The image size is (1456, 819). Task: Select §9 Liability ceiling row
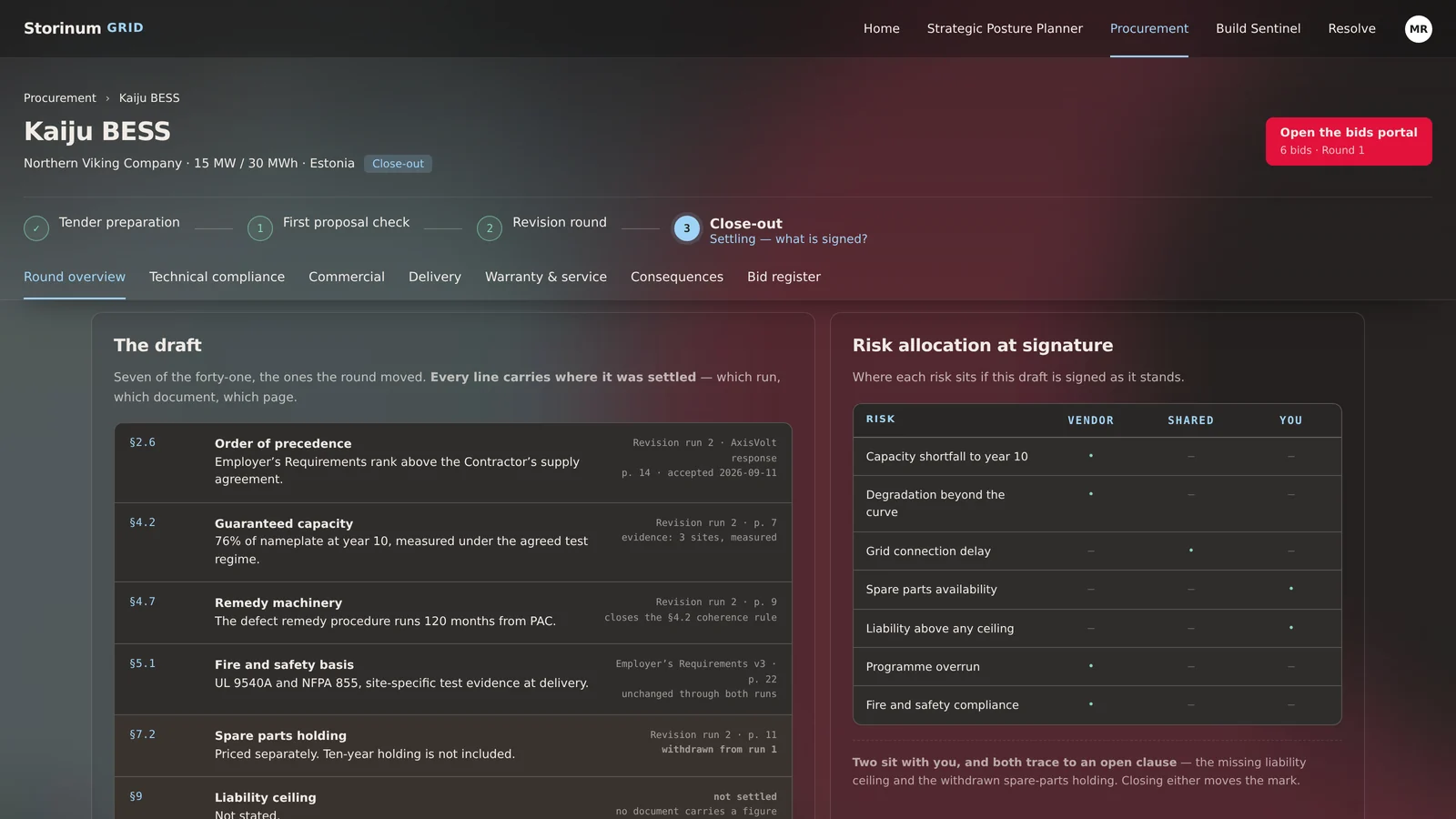453,798
